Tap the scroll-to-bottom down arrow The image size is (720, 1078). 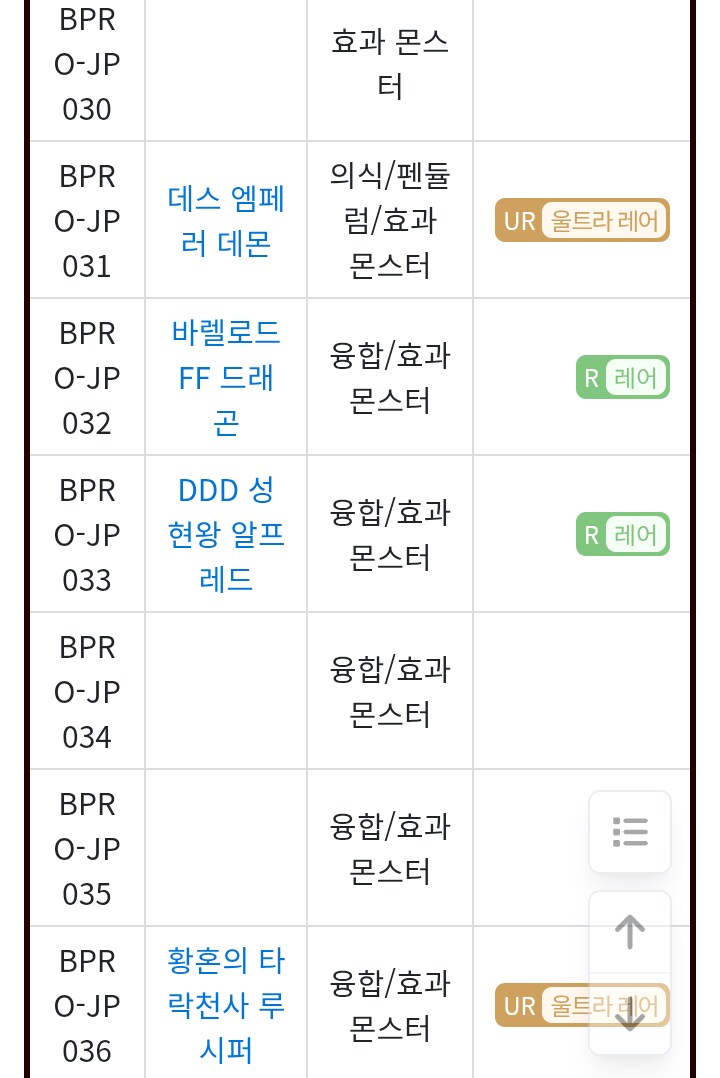click(x=630, y=1015)
